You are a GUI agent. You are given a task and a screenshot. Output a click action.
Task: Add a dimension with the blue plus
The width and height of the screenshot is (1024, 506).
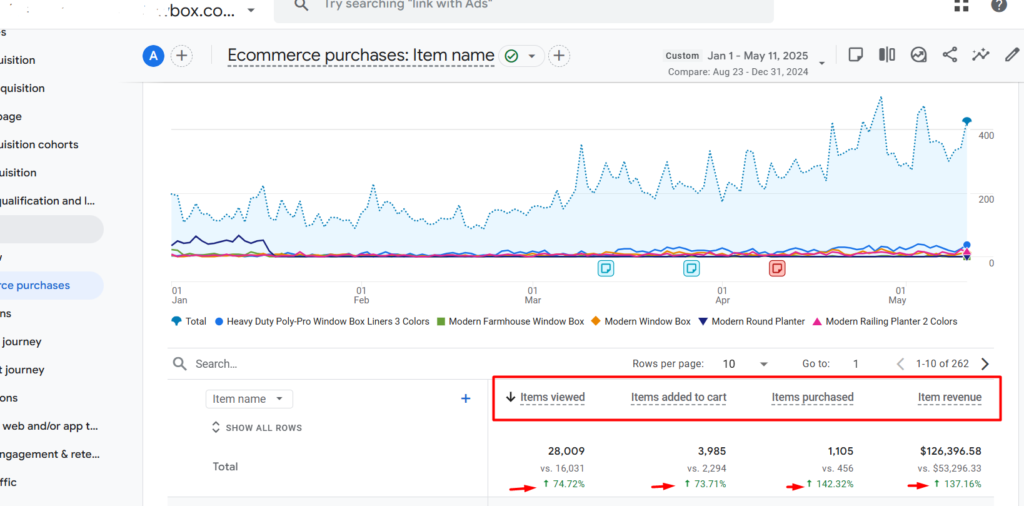(465, 398)
